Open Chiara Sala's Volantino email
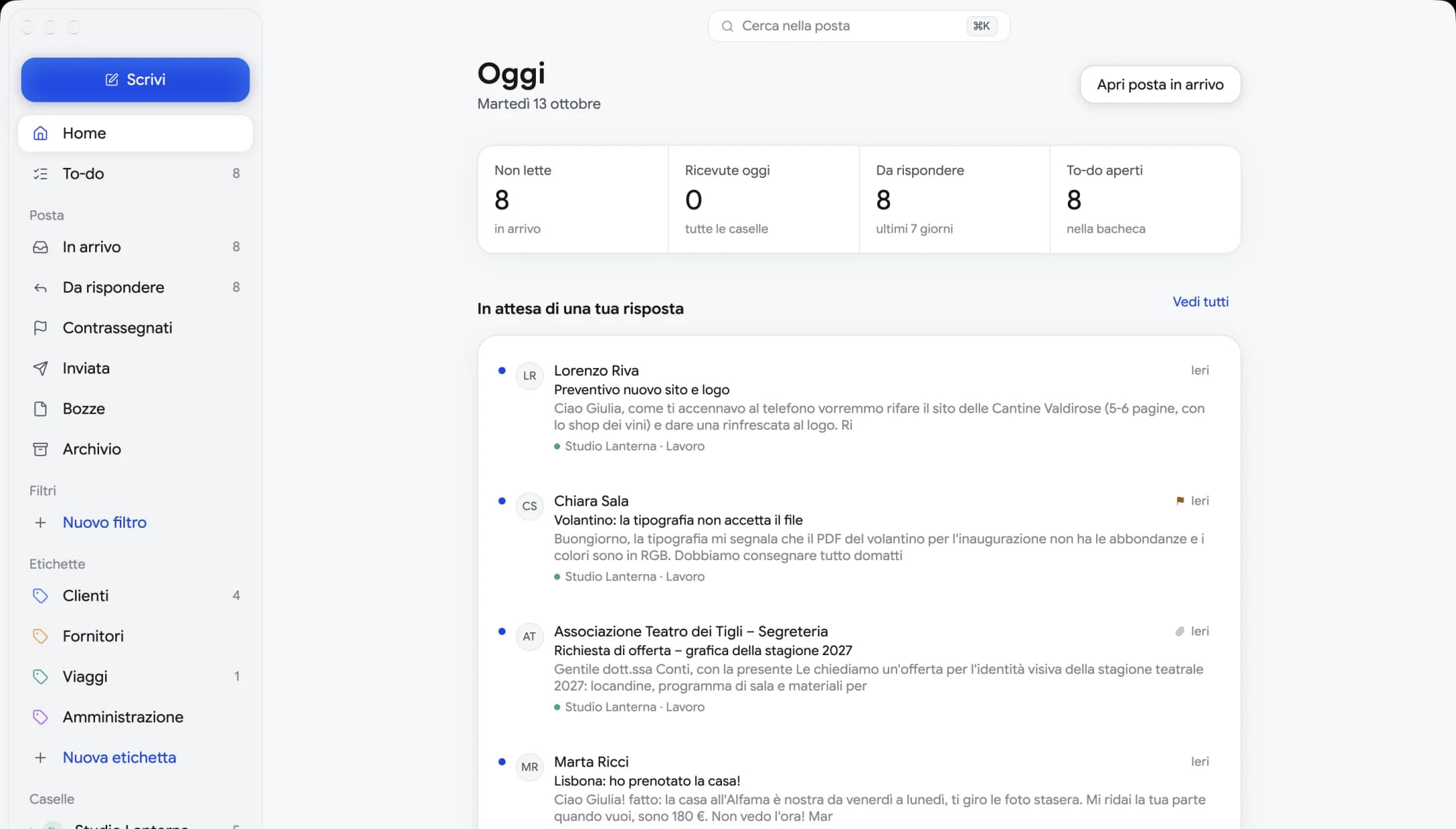 coord(859,539)
